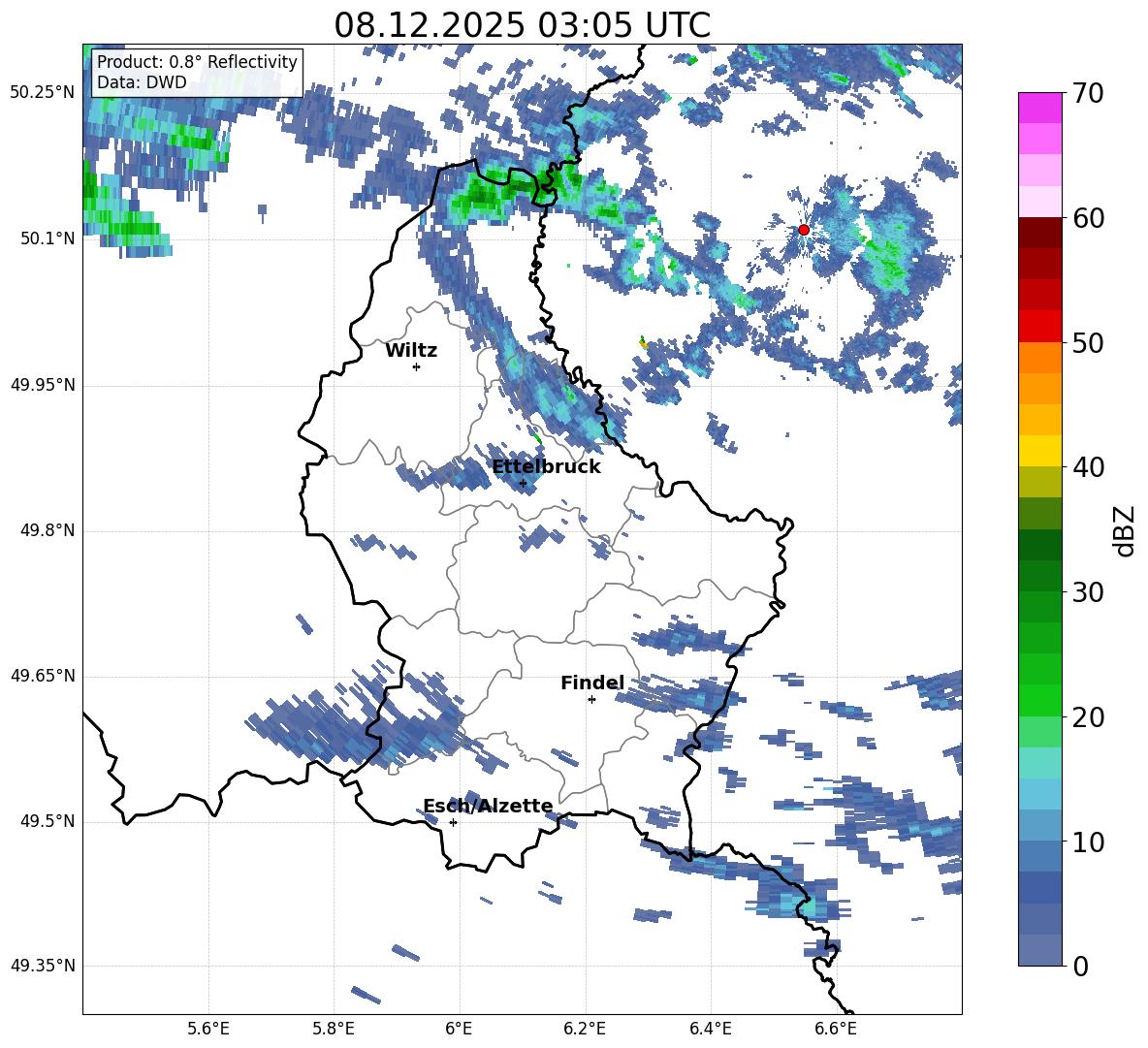Click the 49.95°N latitude label

[43, 384]
